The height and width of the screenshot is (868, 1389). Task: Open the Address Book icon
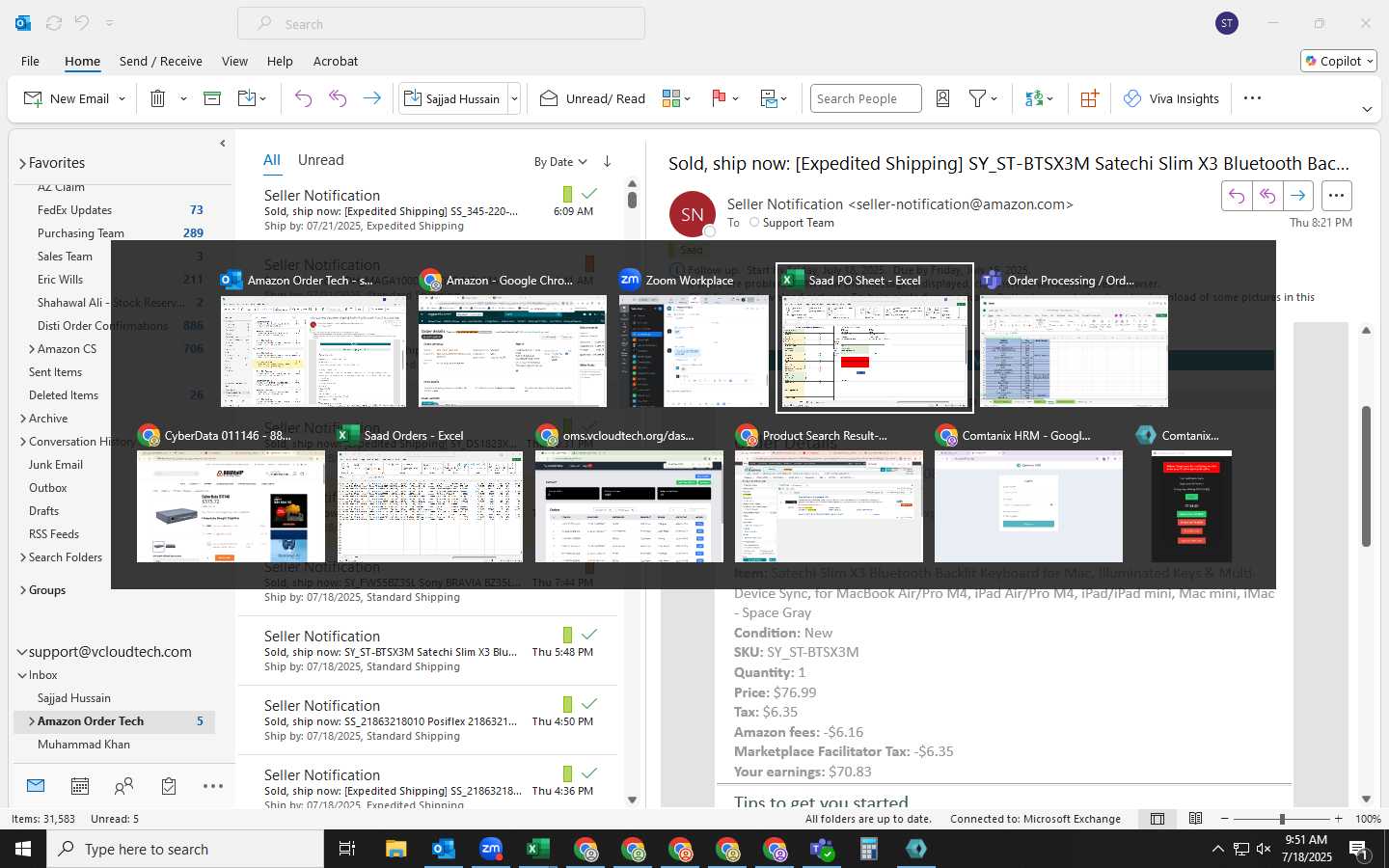click(x=943, y=98)
